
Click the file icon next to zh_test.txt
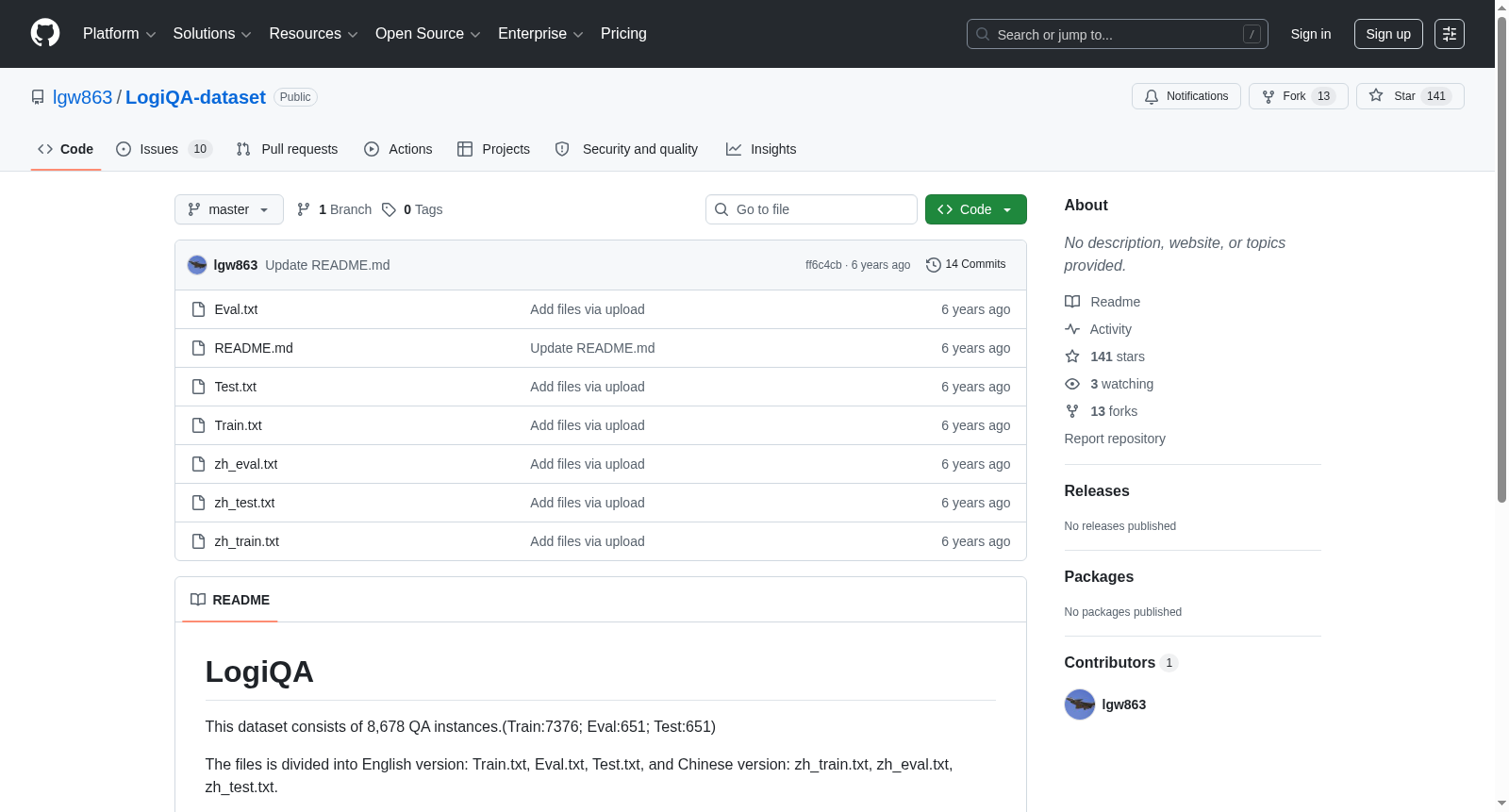198,503
